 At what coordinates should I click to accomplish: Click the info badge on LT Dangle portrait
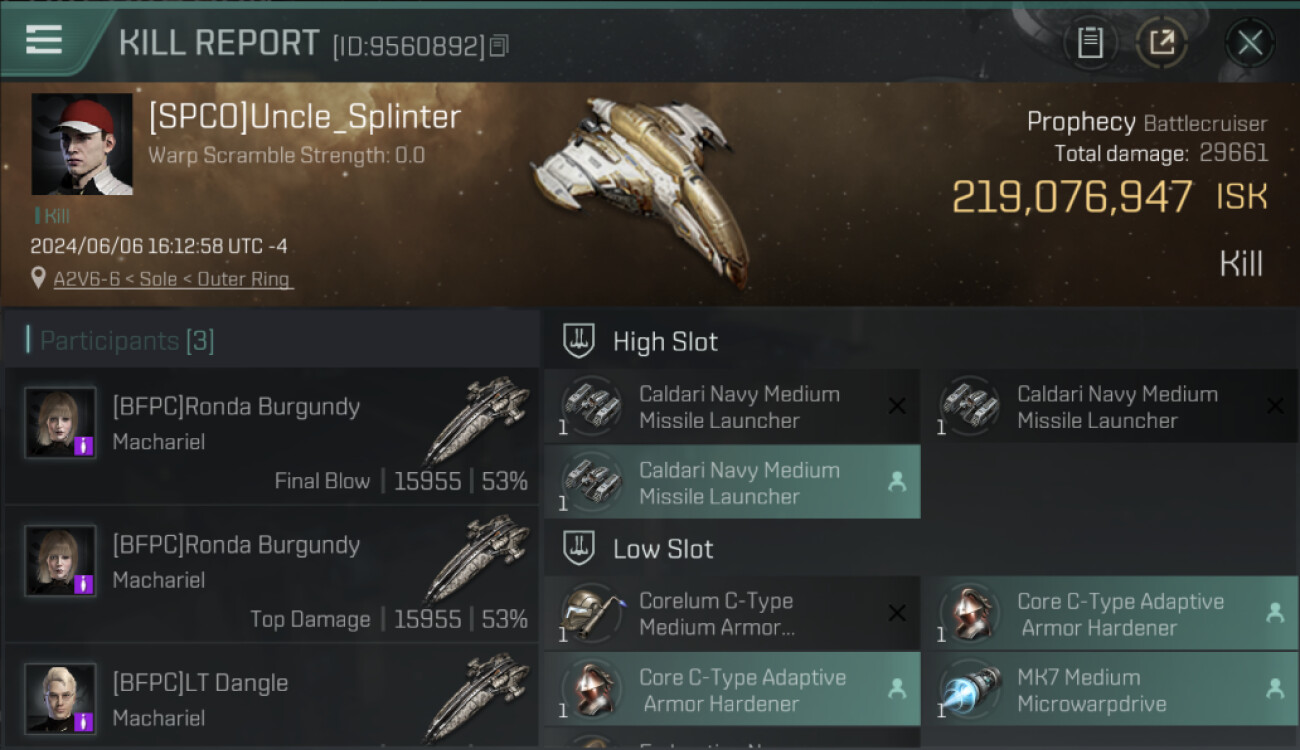click(x=86, y=721)
